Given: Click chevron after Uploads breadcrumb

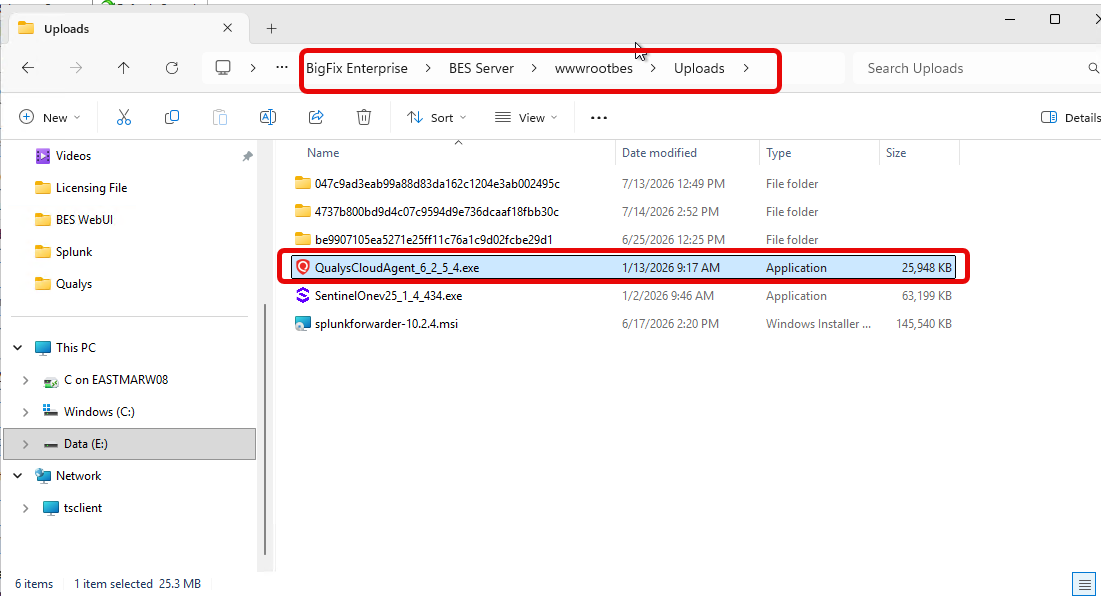Looking at the screenshot, I should coord(746,68).
